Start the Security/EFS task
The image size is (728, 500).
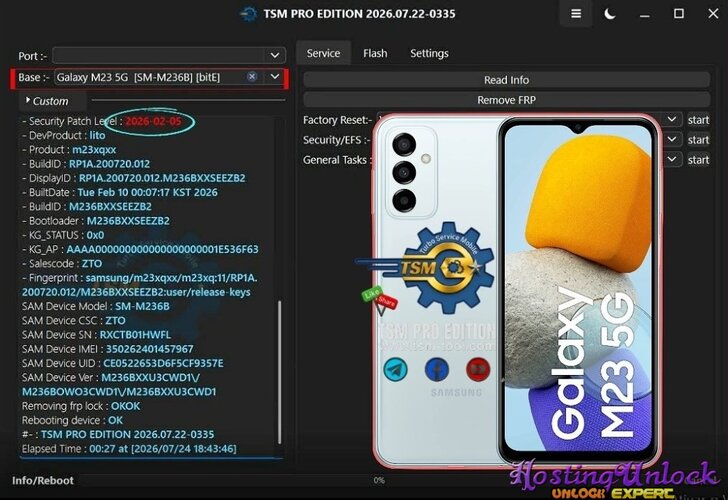pos(698,140)
